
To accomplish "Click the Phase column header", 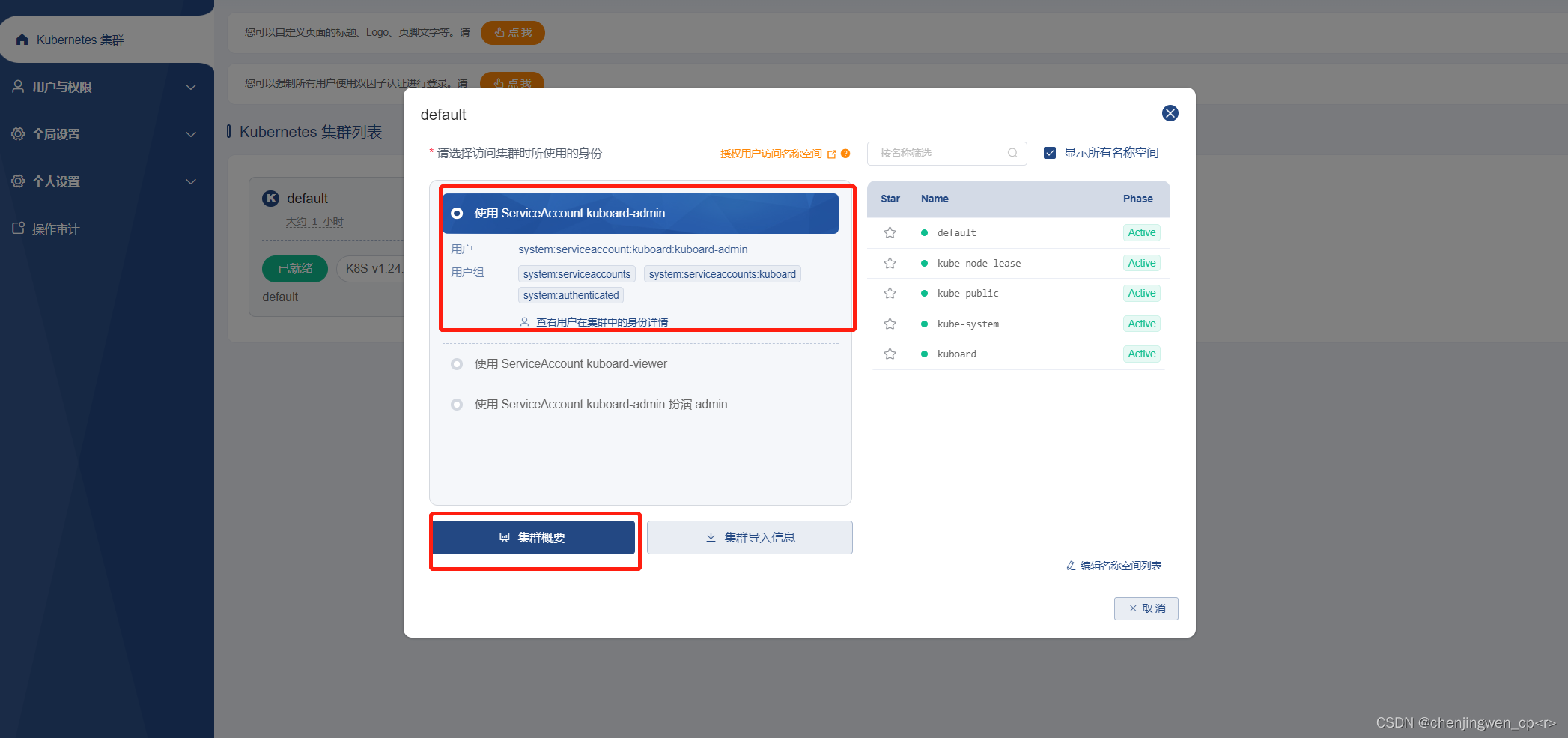I will click(x=1137, y=199).
